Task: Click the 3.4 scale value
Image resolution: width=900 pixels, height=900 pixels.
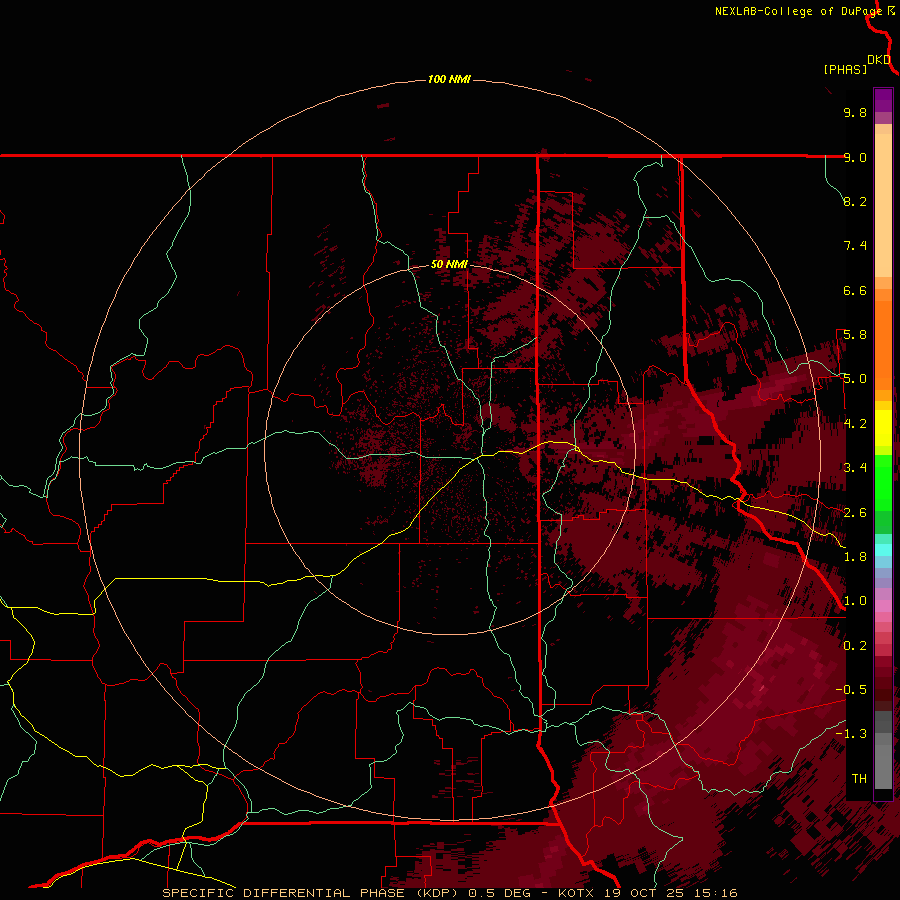Action: coord(855,468)
